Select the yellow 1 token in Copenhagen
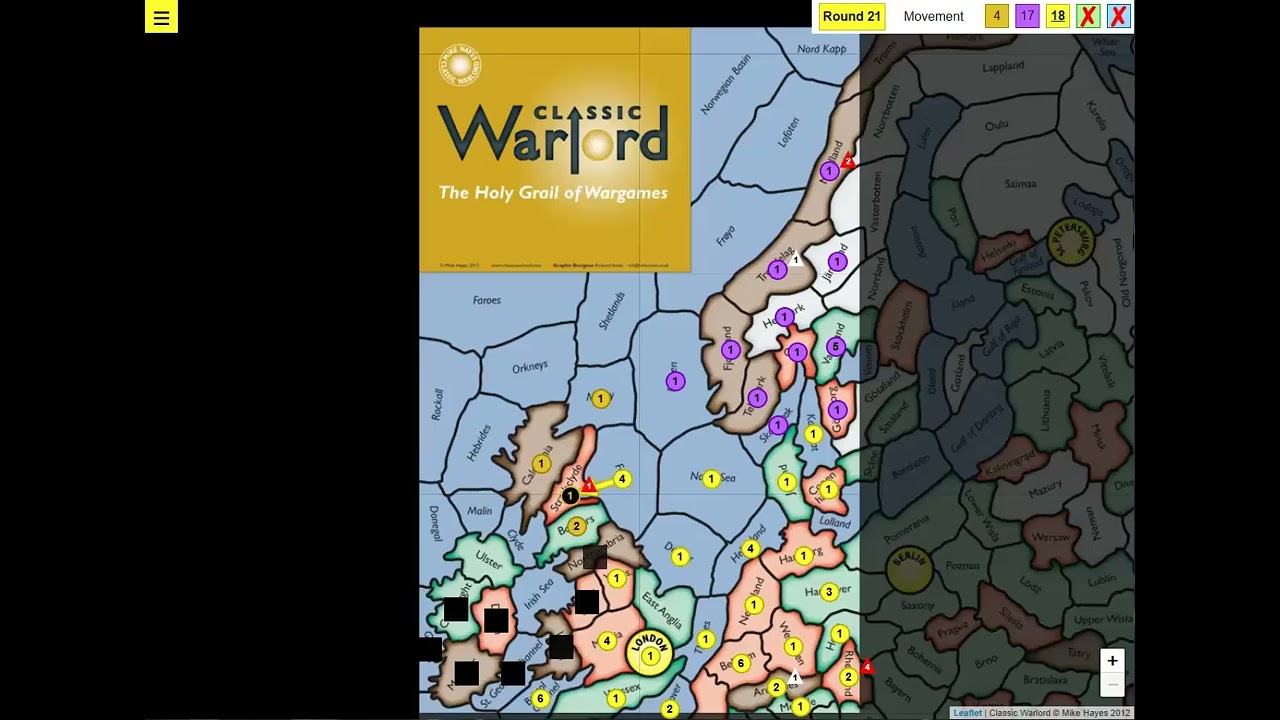This screenshot has height=720, width=1280. (828, 489)
